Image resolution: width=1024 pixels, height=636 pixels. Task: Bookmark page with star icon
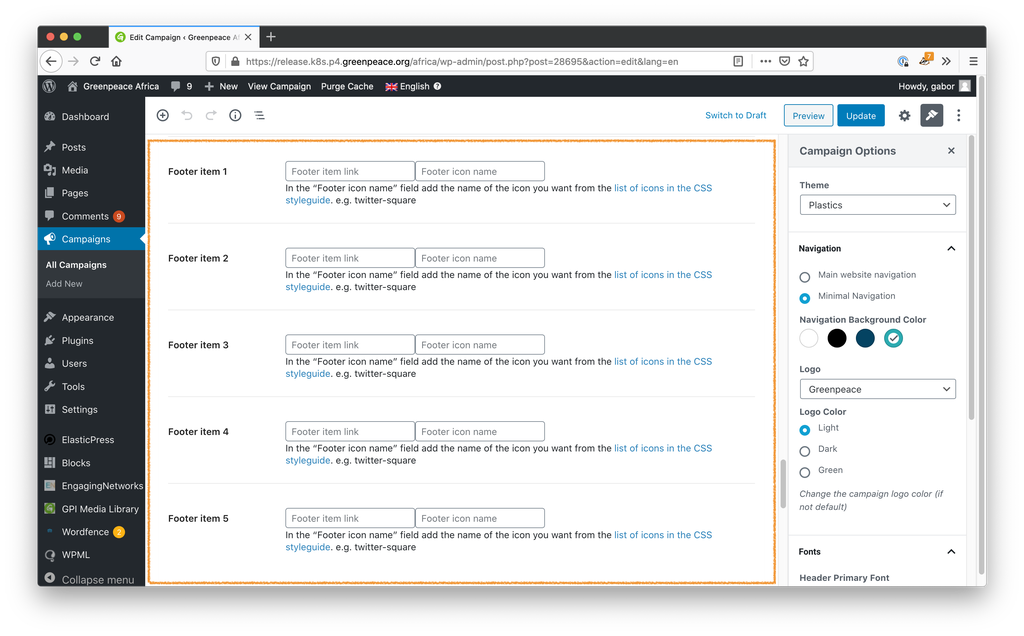click(803, 61)
